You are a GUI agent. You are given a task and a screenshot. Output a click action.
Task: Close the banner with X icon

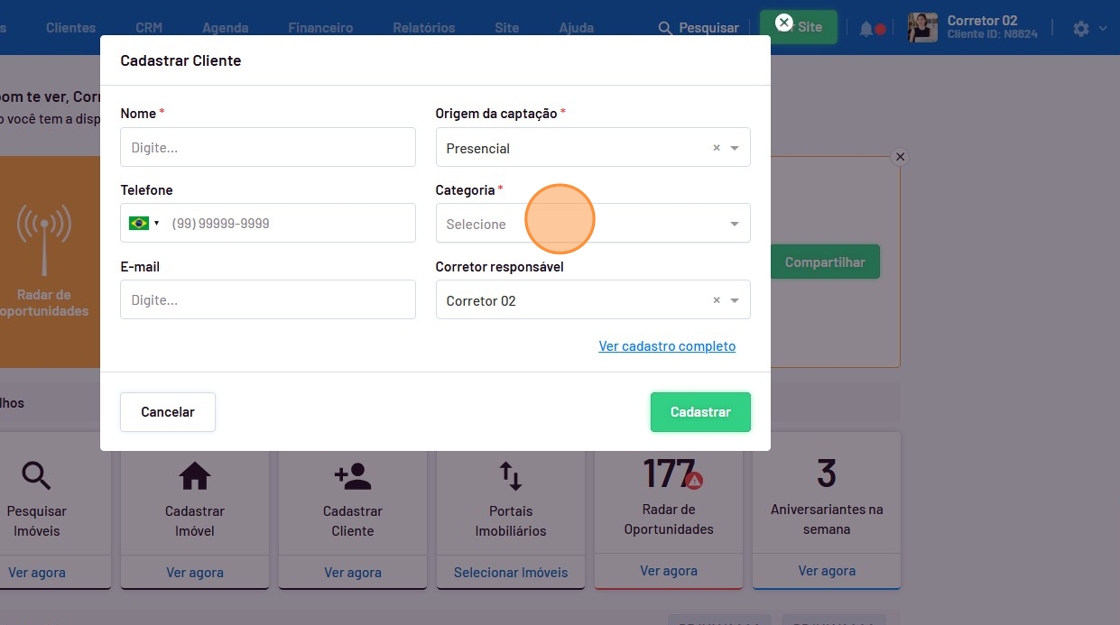pos(900,157)
